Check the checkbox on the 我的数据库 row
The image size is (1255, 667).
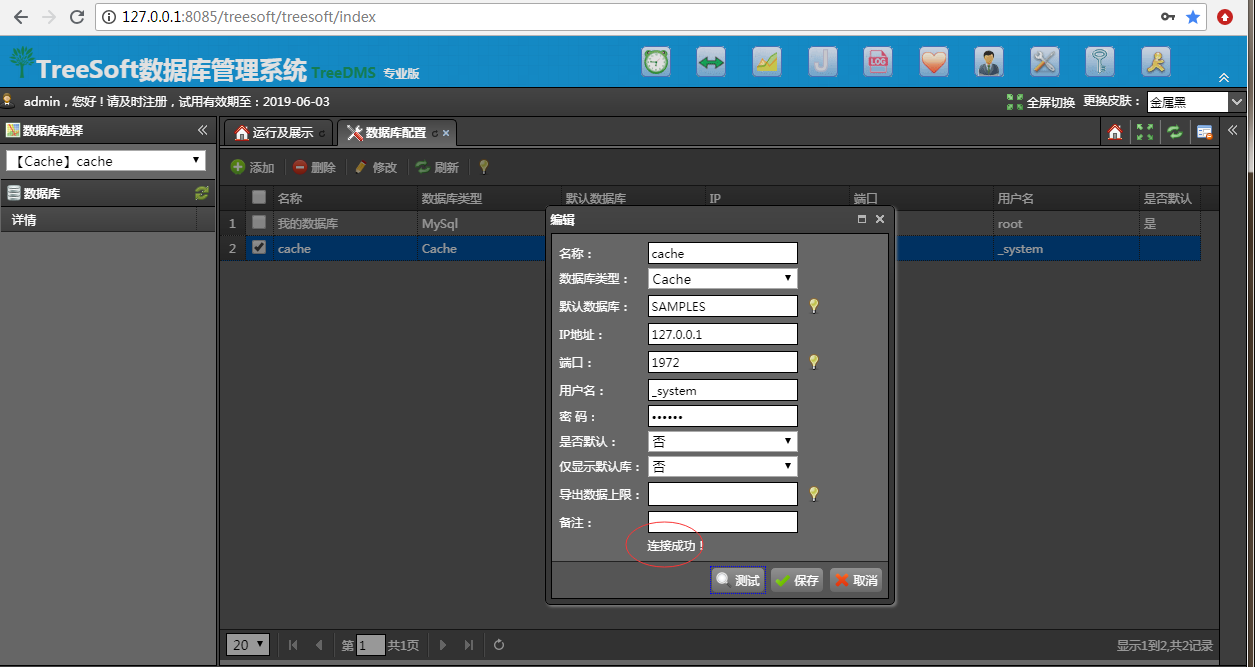click(x=258, y=223)
